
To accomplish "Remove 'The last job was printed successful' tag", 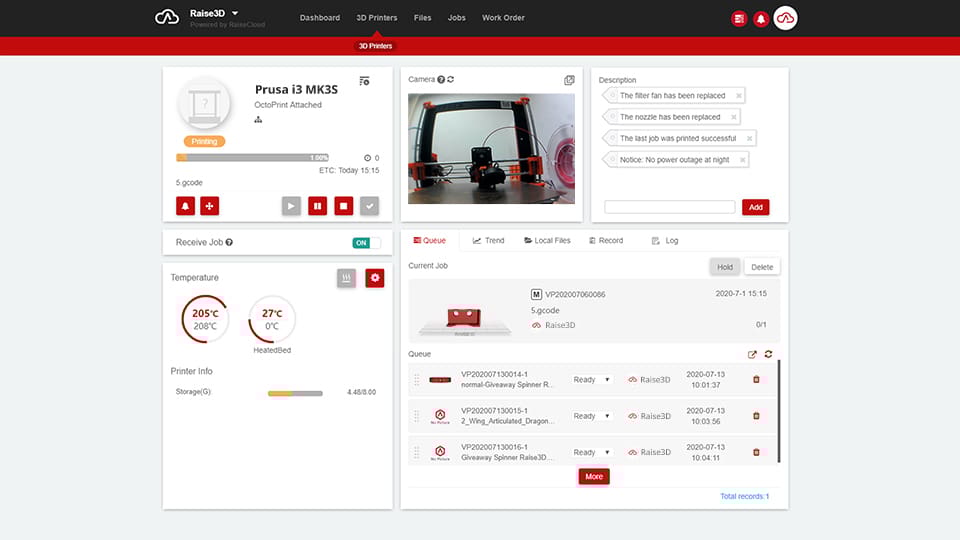I will point(749,138).
